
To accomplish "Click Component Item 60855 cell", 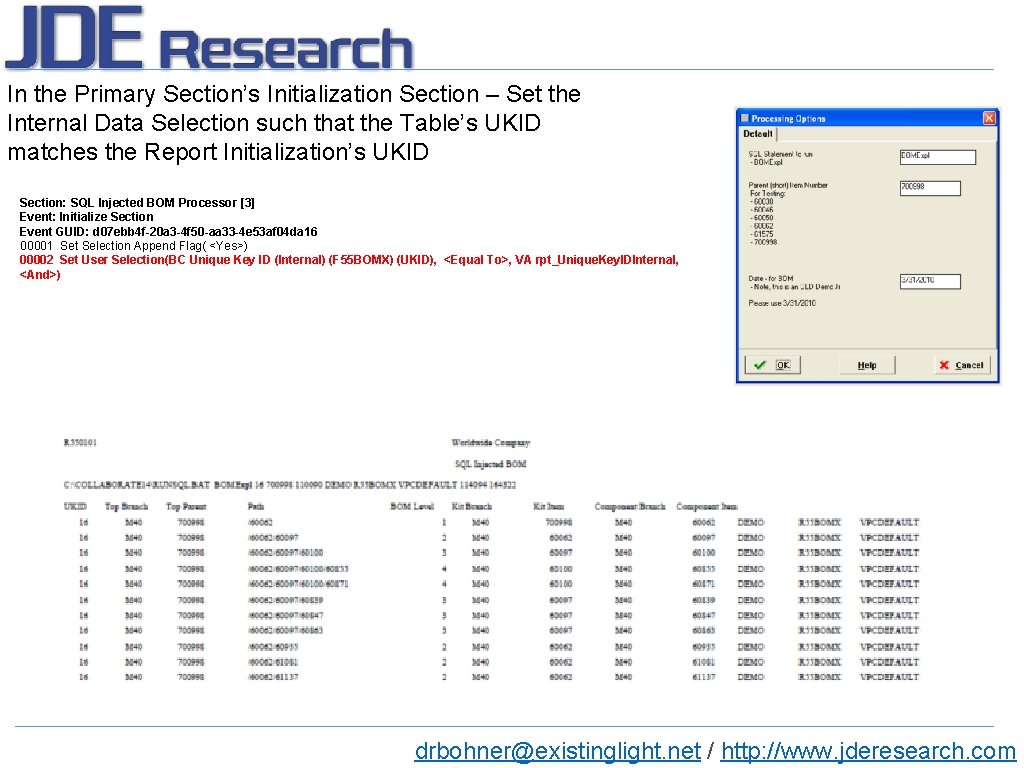I will tap(703, 569).
